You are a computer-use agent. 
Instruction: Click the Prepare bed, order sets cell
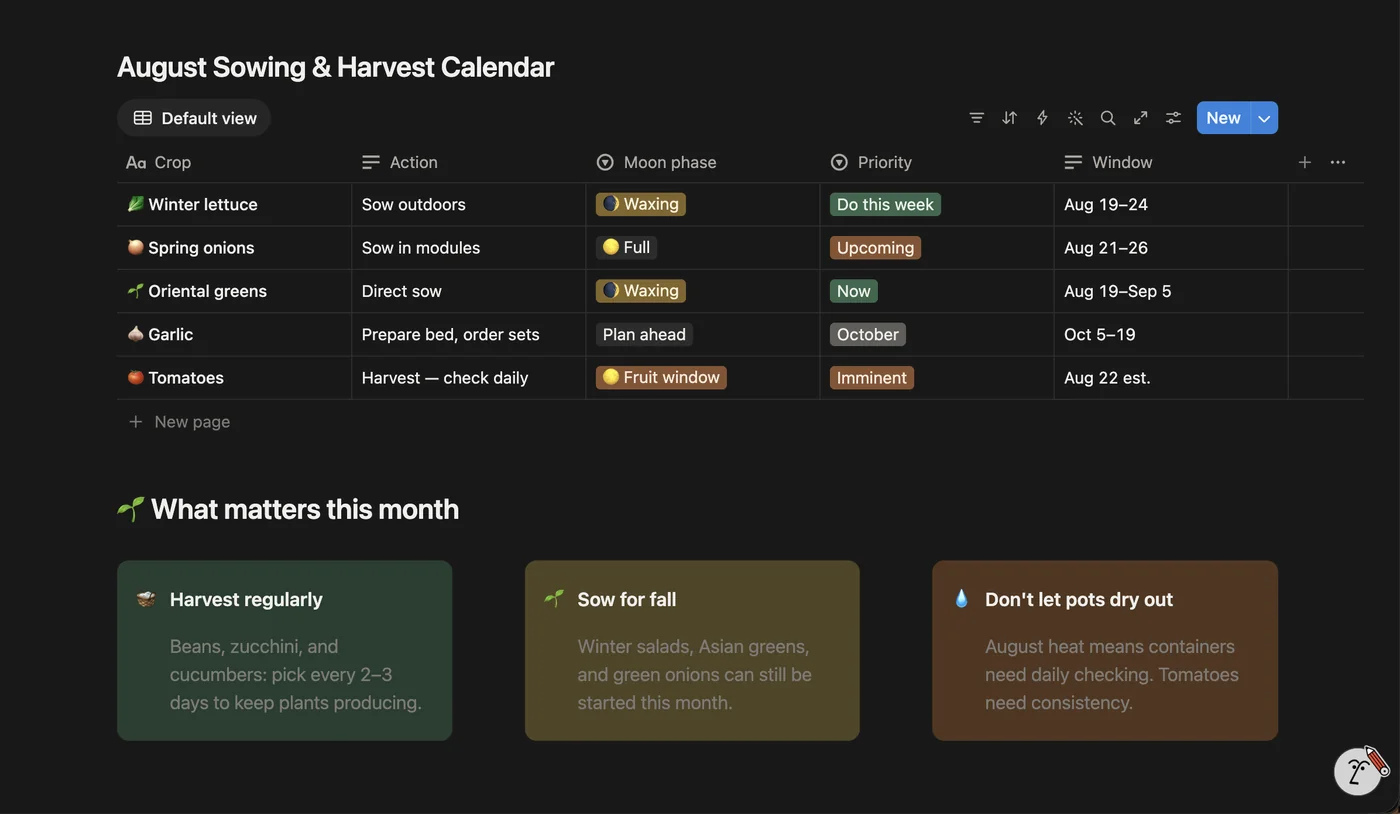468,334
